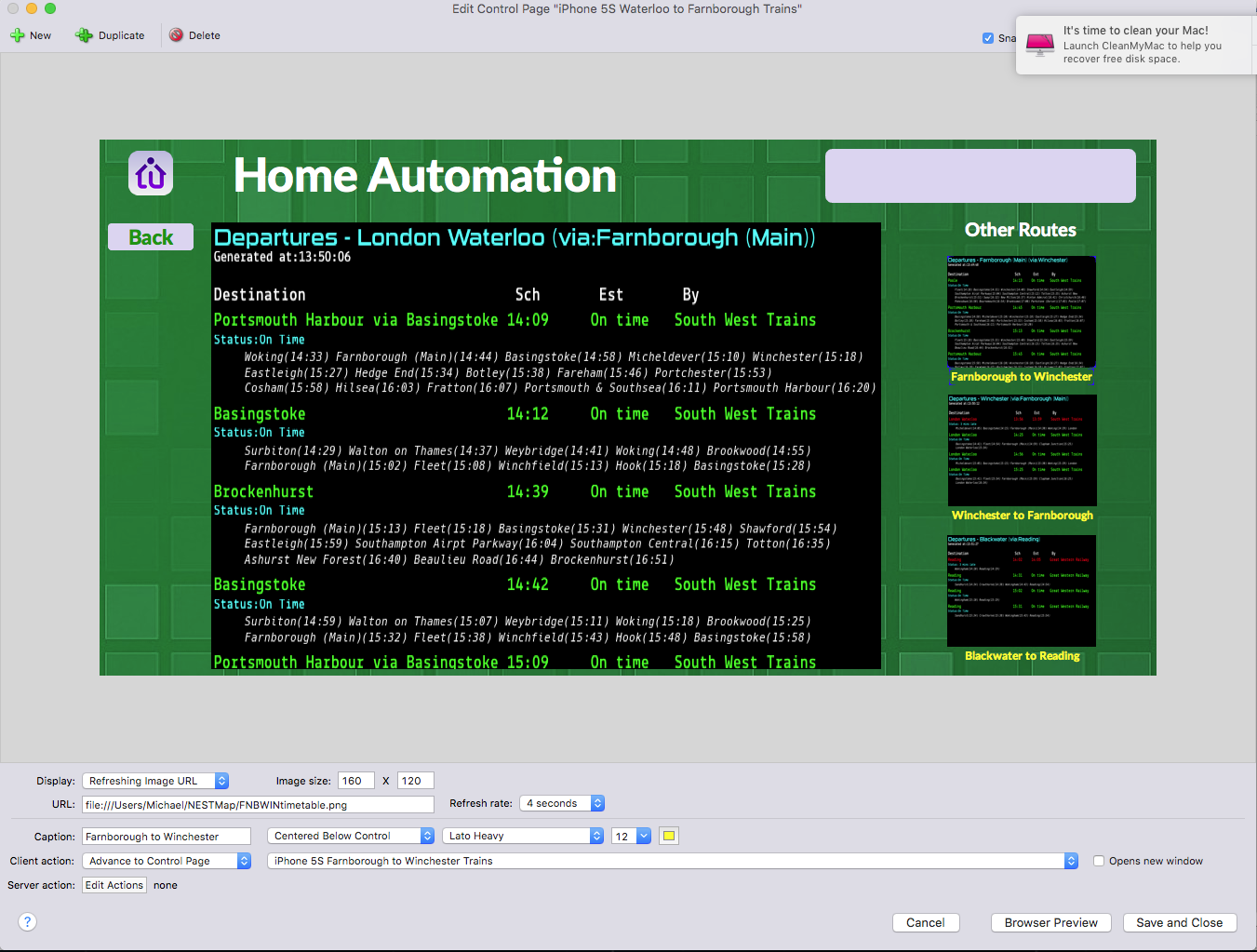Click the Cancel button

pos(926,922)
